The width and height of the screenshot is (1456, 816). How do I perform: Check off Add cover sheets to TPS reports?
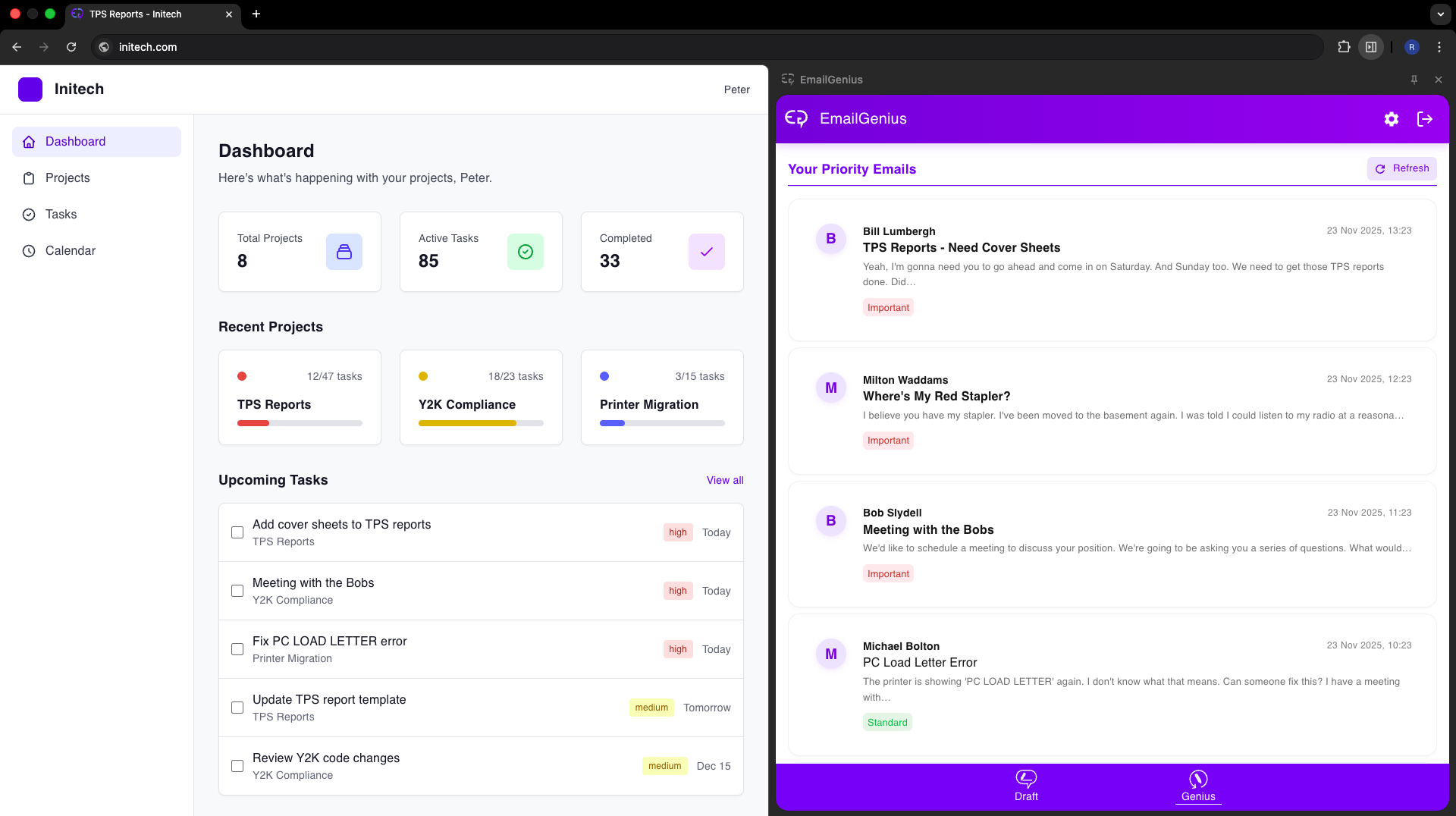(x=237, y=532)
